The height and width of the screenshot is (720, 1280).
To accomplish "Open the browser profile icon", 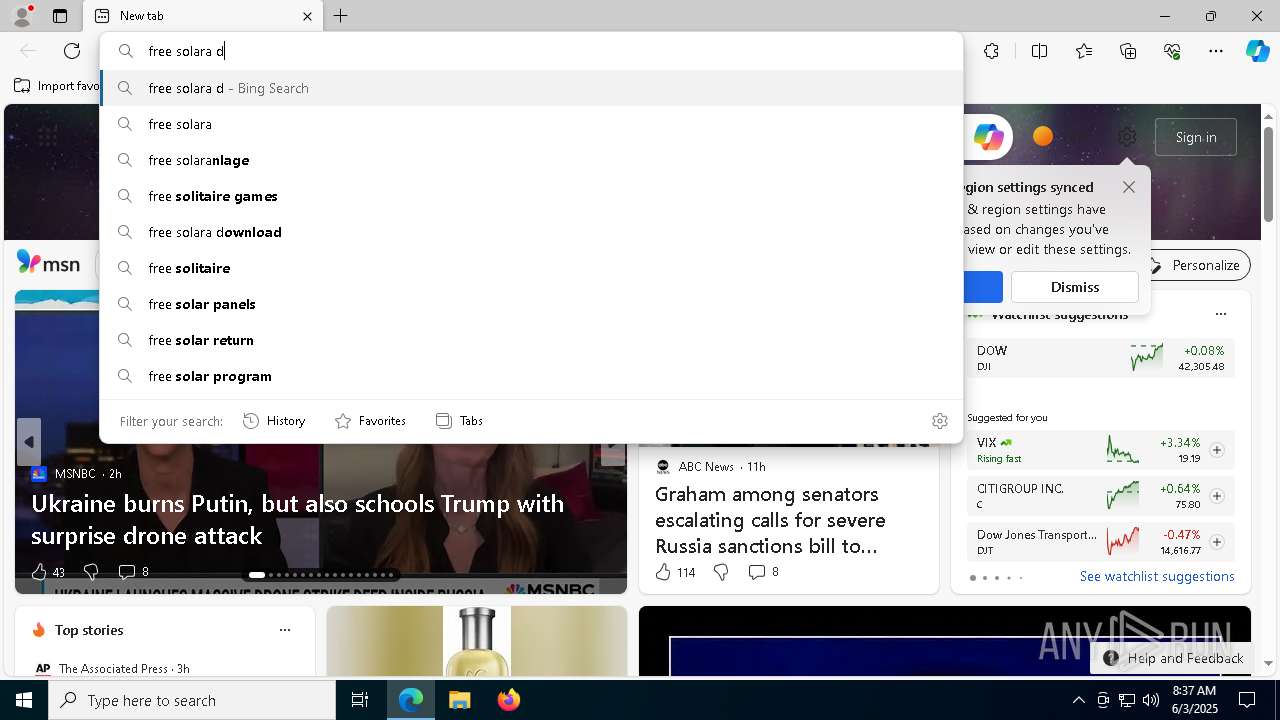I will point(21,16).
